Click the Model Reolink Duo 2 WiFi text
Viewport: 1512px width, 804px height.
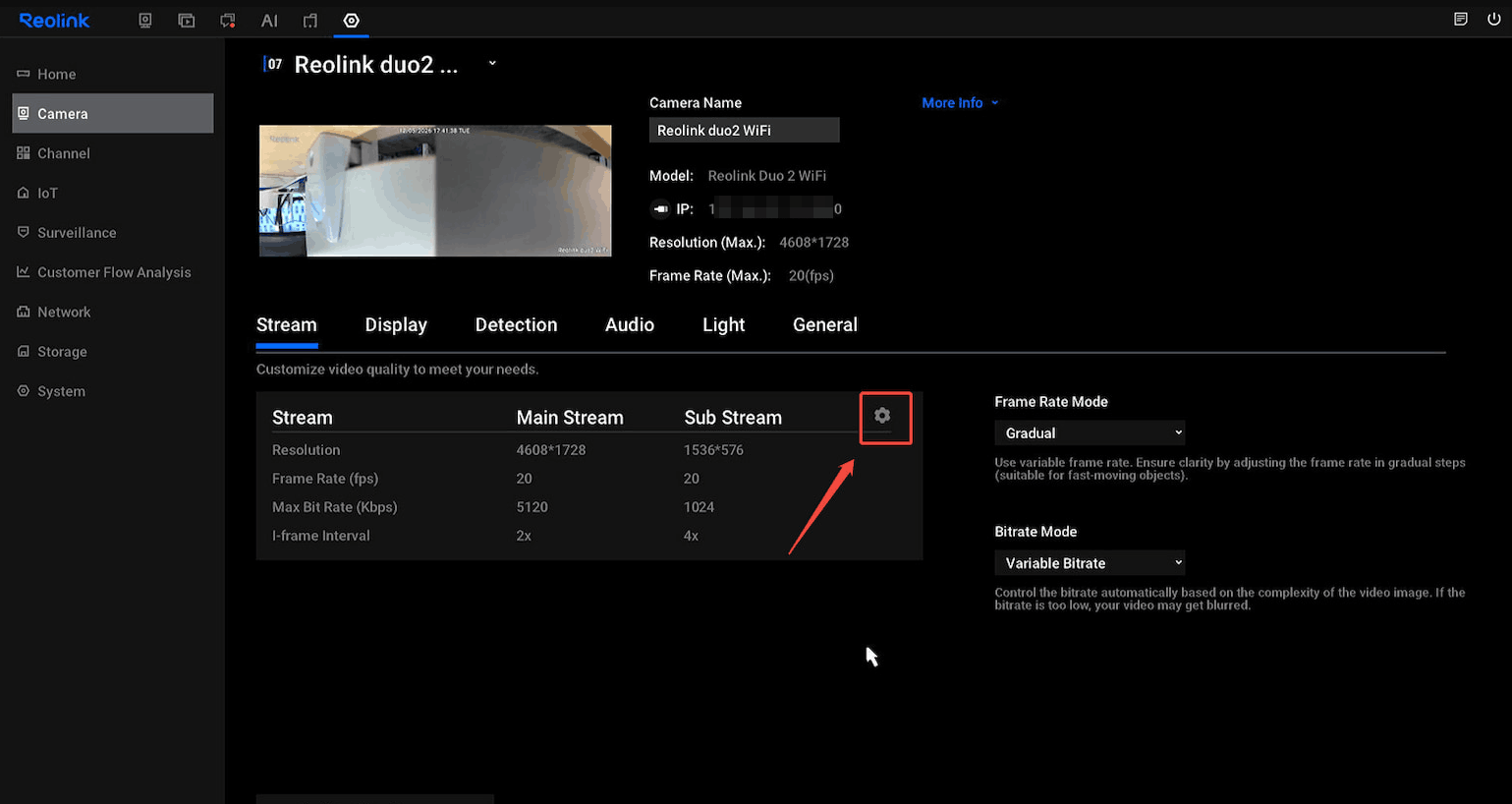click(x=766, y=175)
